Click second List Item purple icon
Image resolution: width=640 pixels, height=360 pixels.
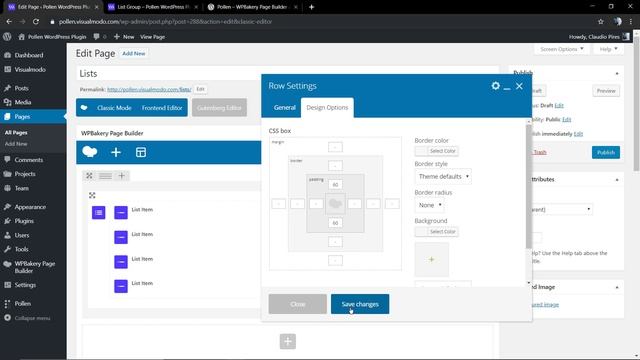(x=121, y=237)
